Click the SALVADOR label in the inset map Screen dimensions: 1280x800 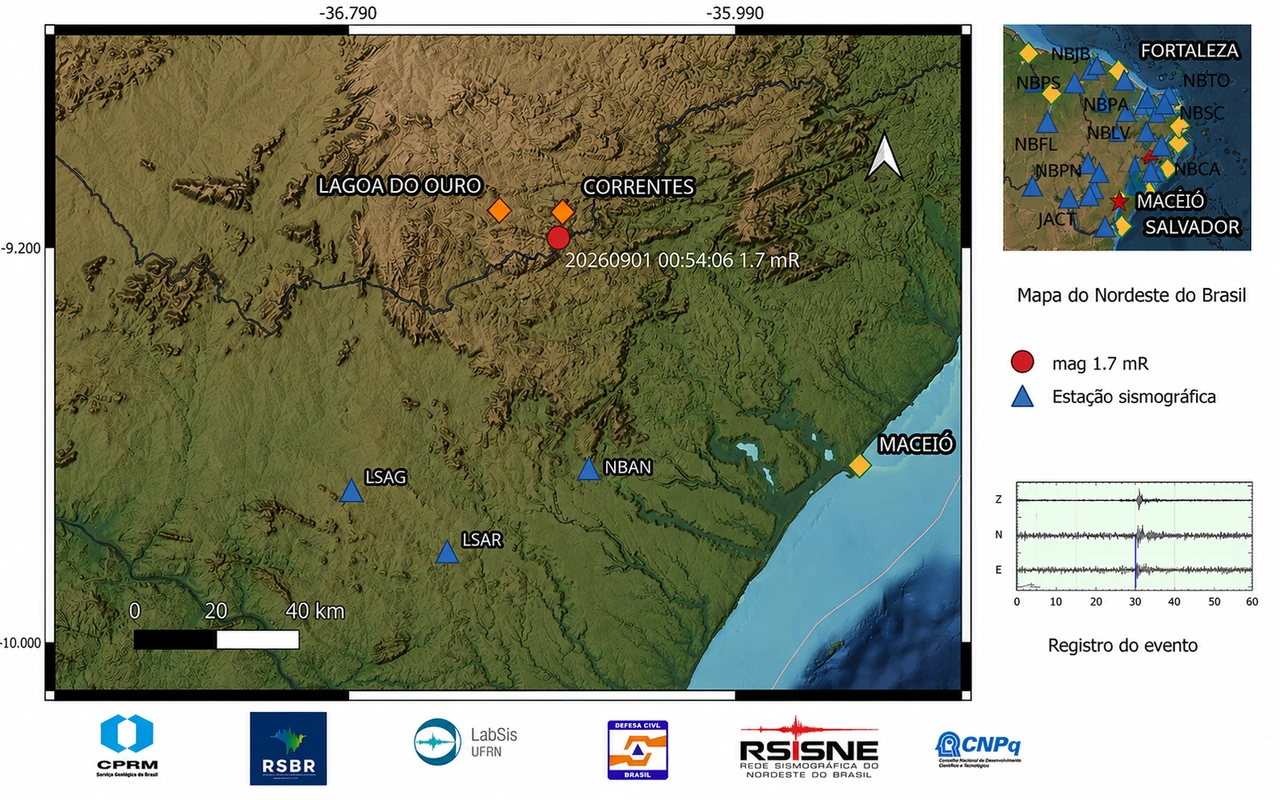pos(1192,227)
